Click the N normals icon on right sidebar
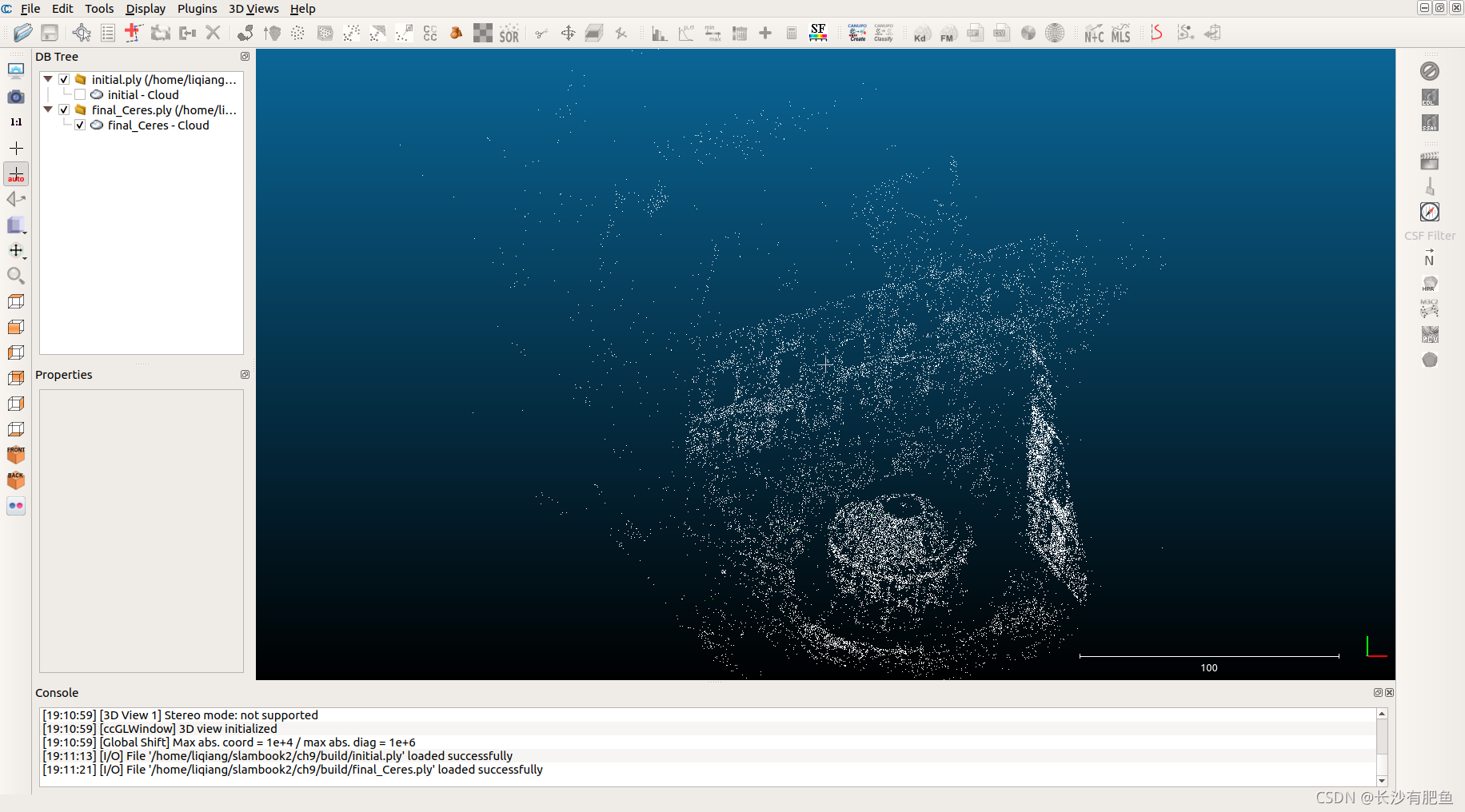The width and height of the screenshot is (1465, 812). [x=1430, y=257]
